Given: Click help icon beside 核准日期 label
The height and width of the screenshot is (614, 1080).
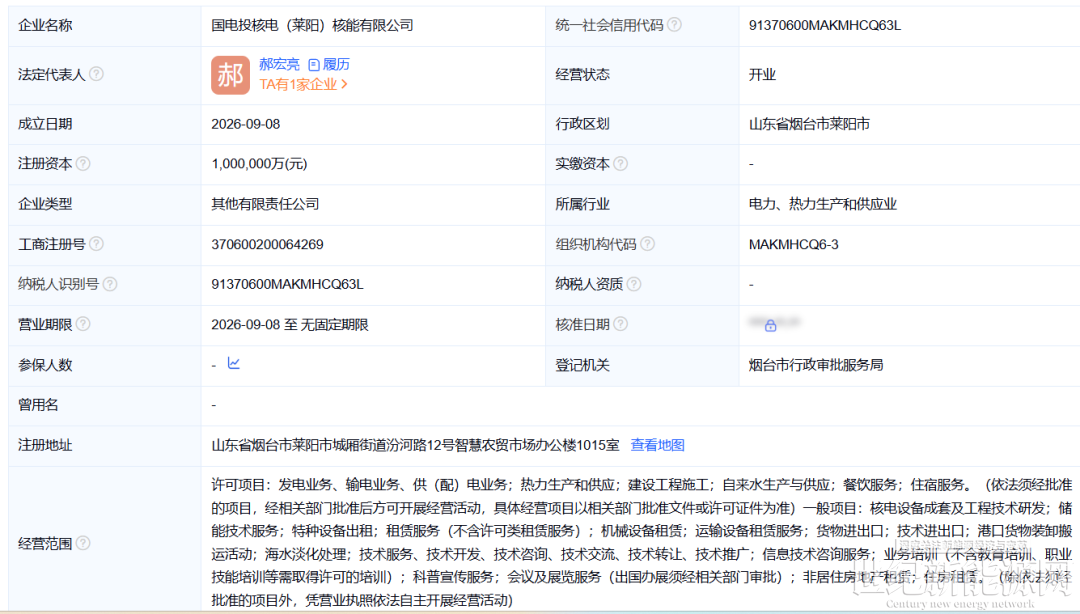Looking at the screenshot, I should click(x=620, y=324).
